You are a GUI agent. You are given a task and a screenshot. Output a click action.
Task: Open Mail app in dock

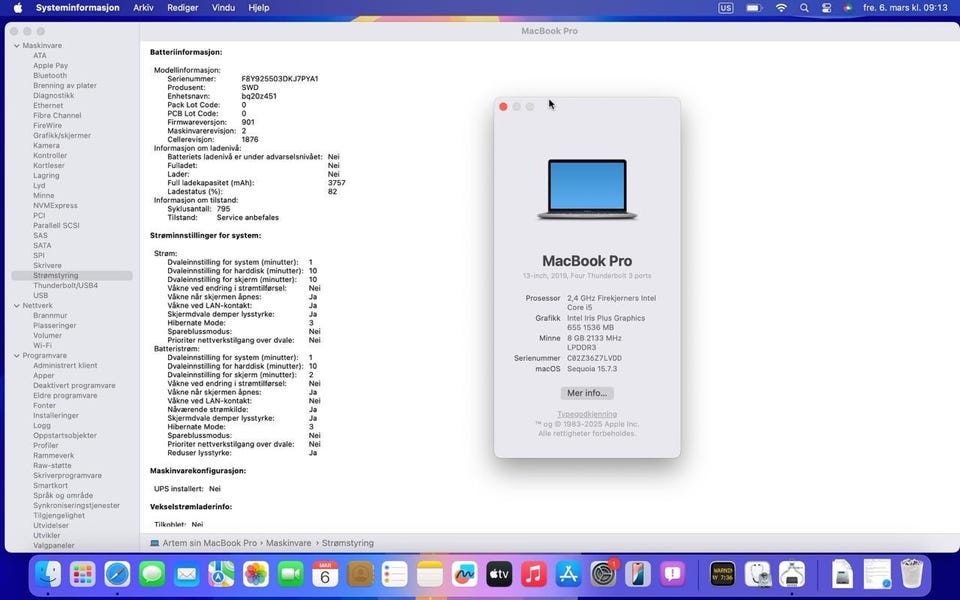[x=187, y=574]
